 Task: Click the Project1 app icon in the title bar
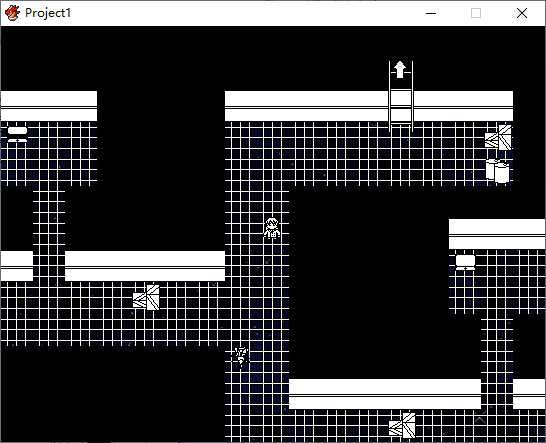tap(13, 13)
